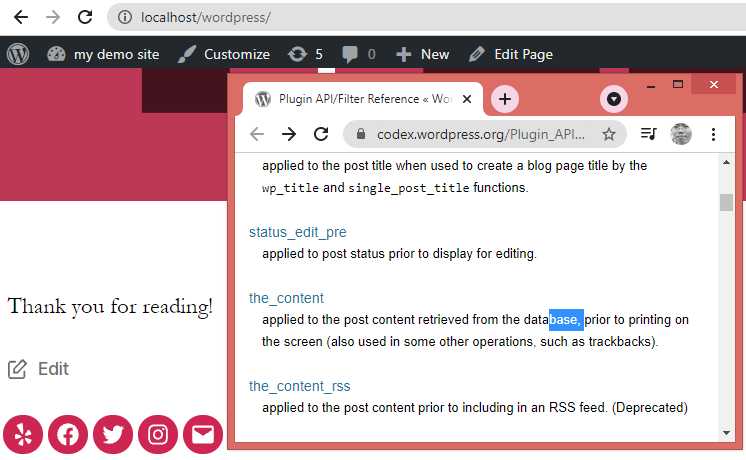Open the the_content filter link
This screenshot has height=460, width=746.
coord(286,298)
